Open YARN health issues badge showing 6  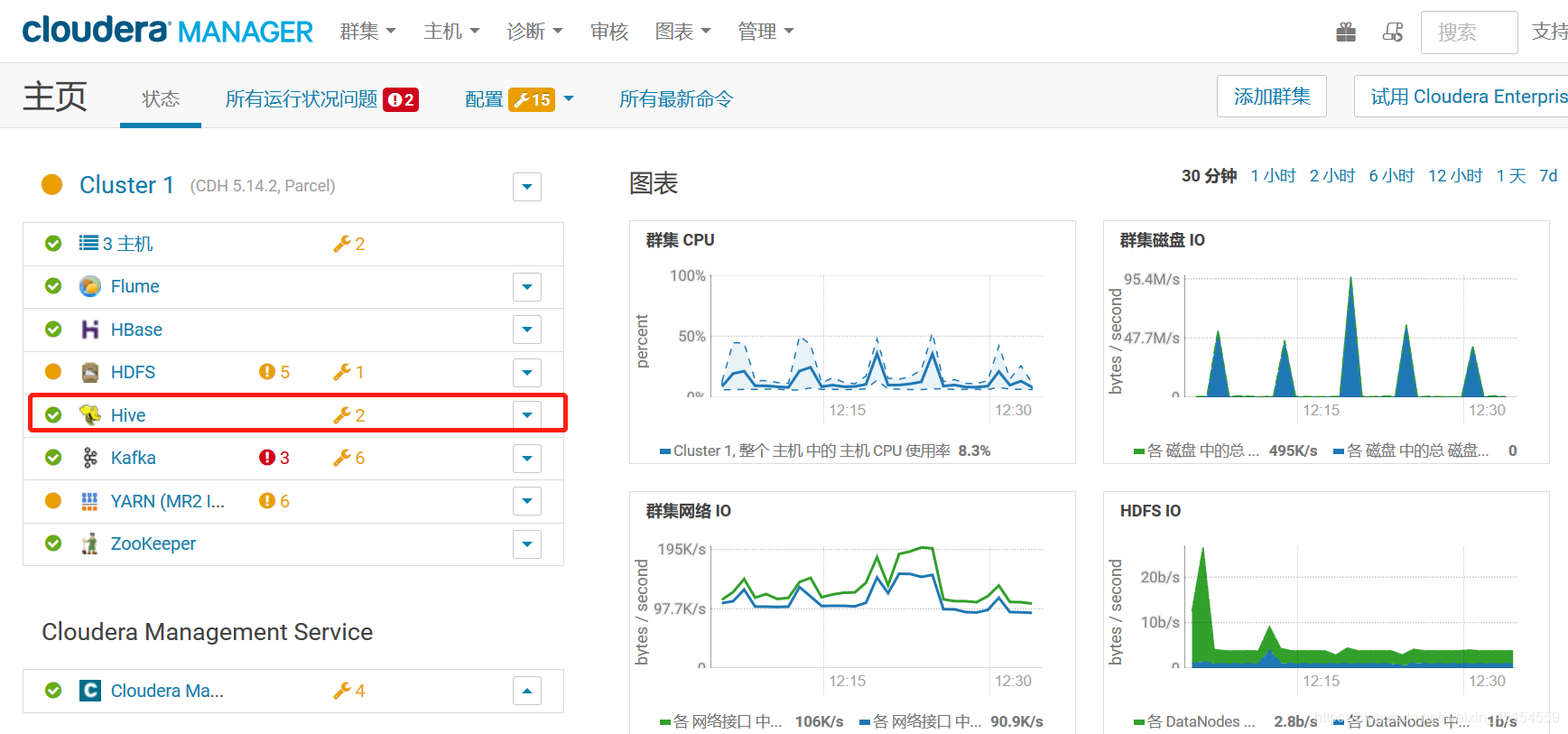(274, 501)
